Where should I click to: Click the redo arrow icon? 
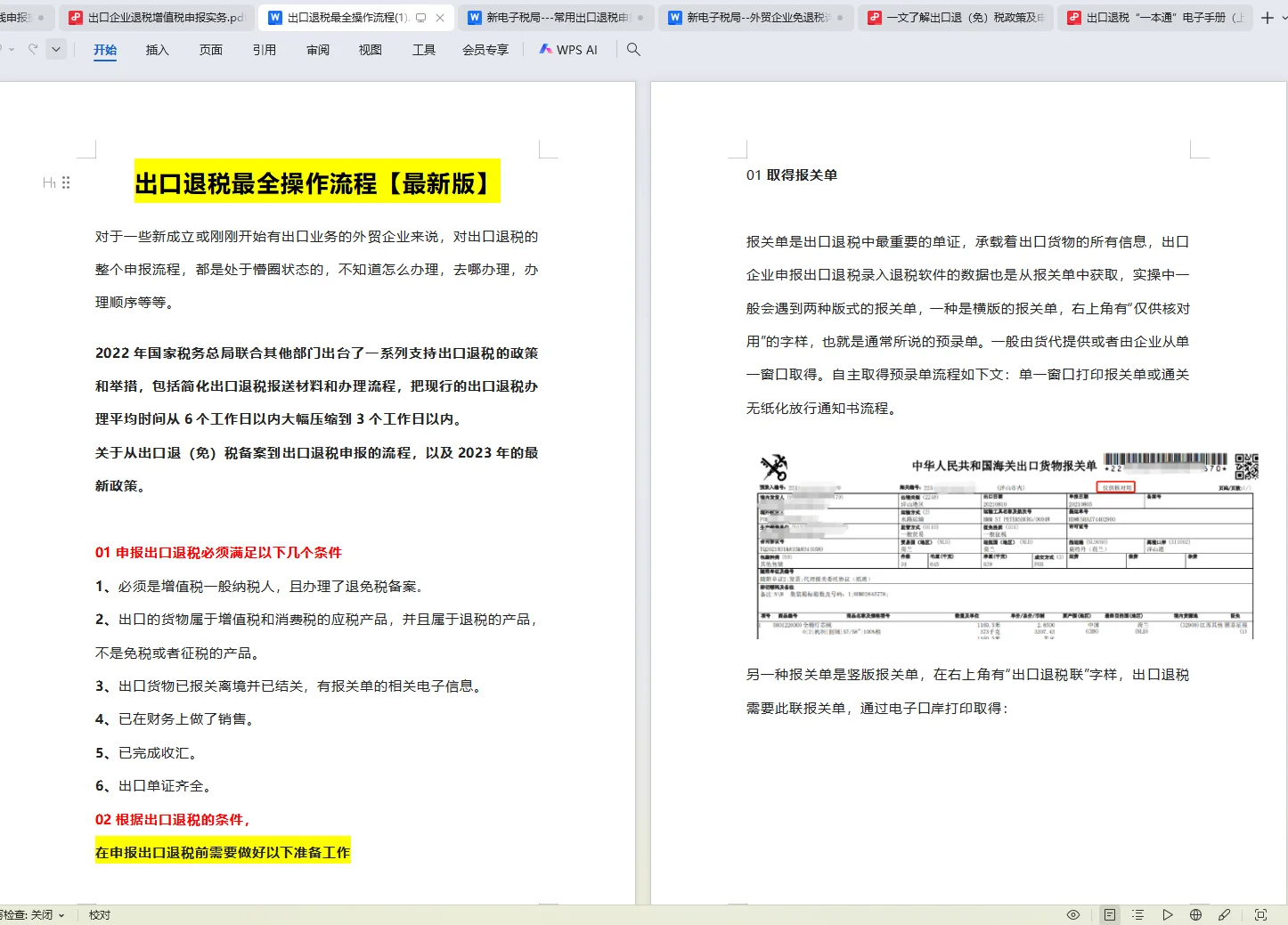(33, 47)
